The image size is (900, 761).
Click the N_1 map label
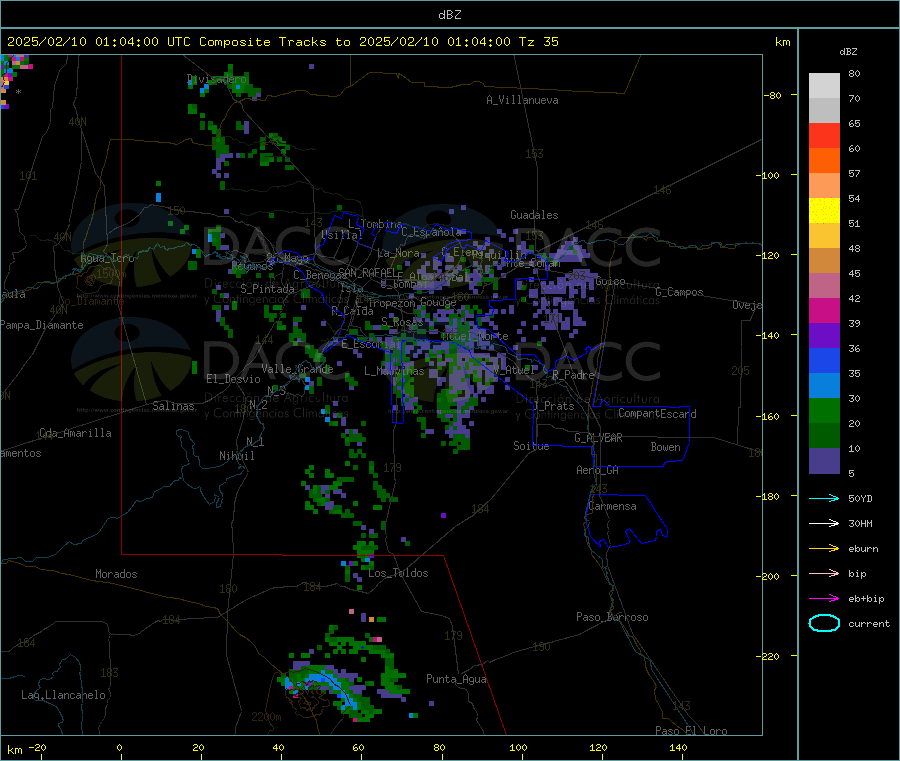255,441
